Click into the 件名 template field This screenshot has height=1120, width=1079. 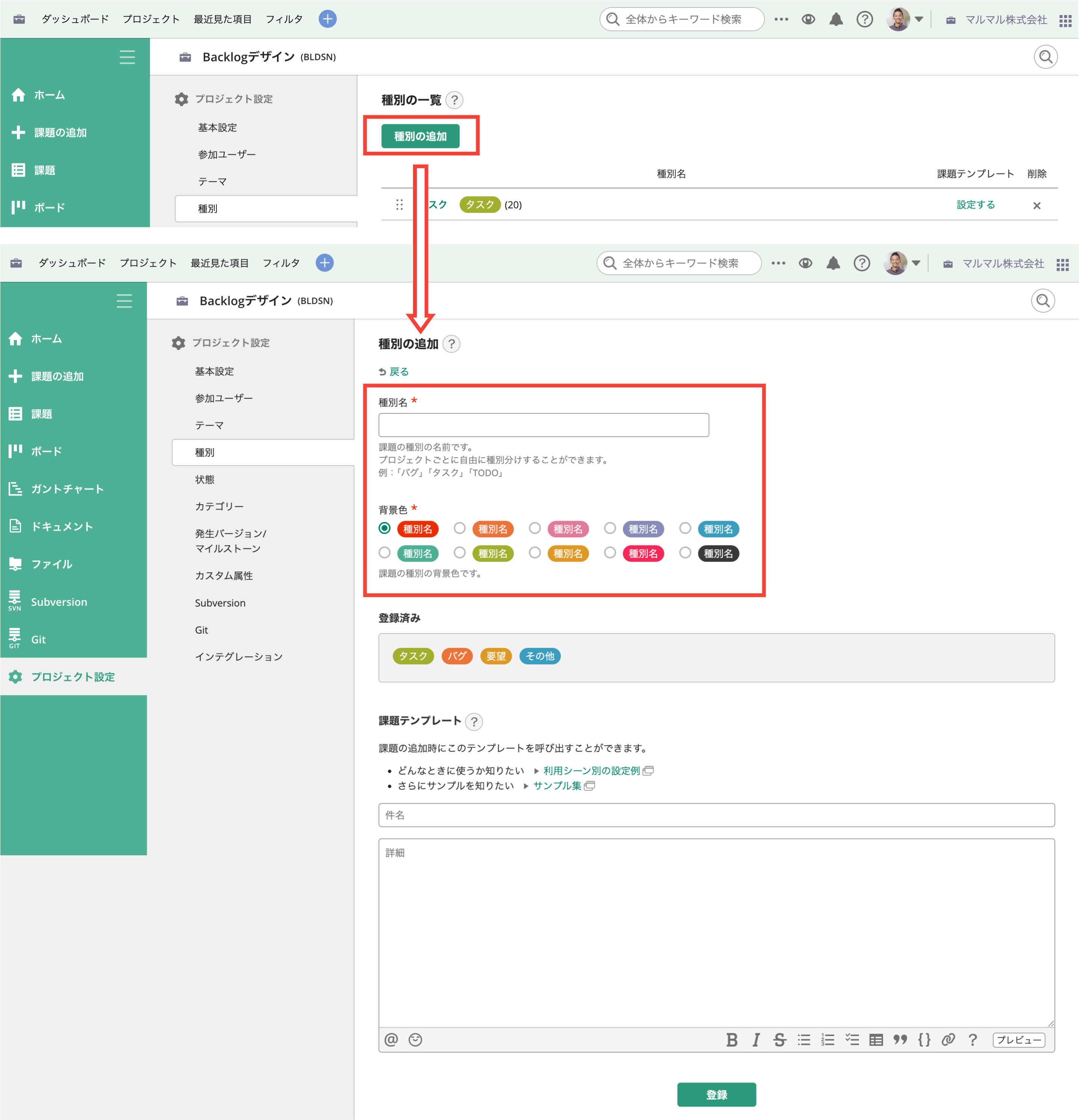pos(717,815)
